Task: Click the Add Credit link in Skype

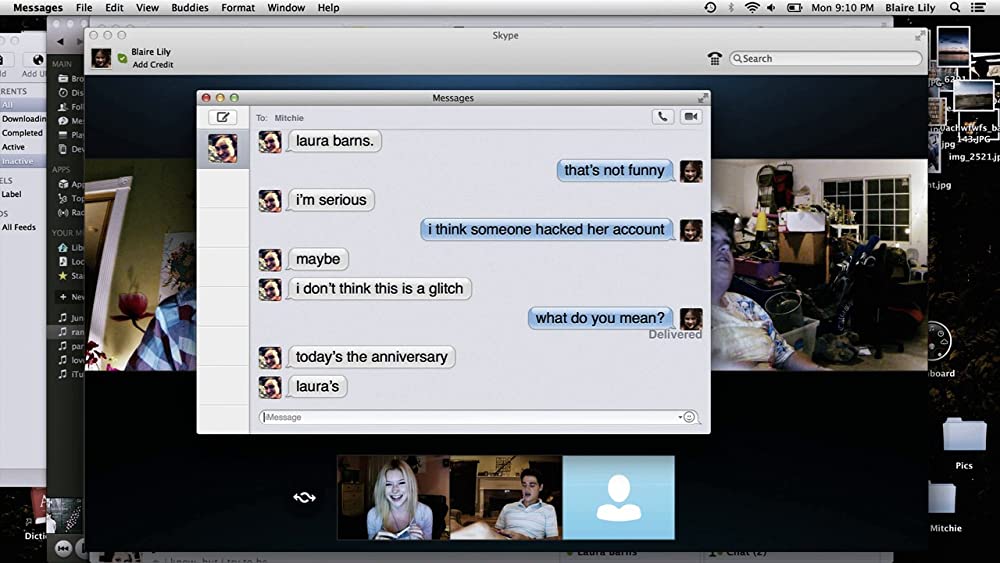Action: (152, 65)
